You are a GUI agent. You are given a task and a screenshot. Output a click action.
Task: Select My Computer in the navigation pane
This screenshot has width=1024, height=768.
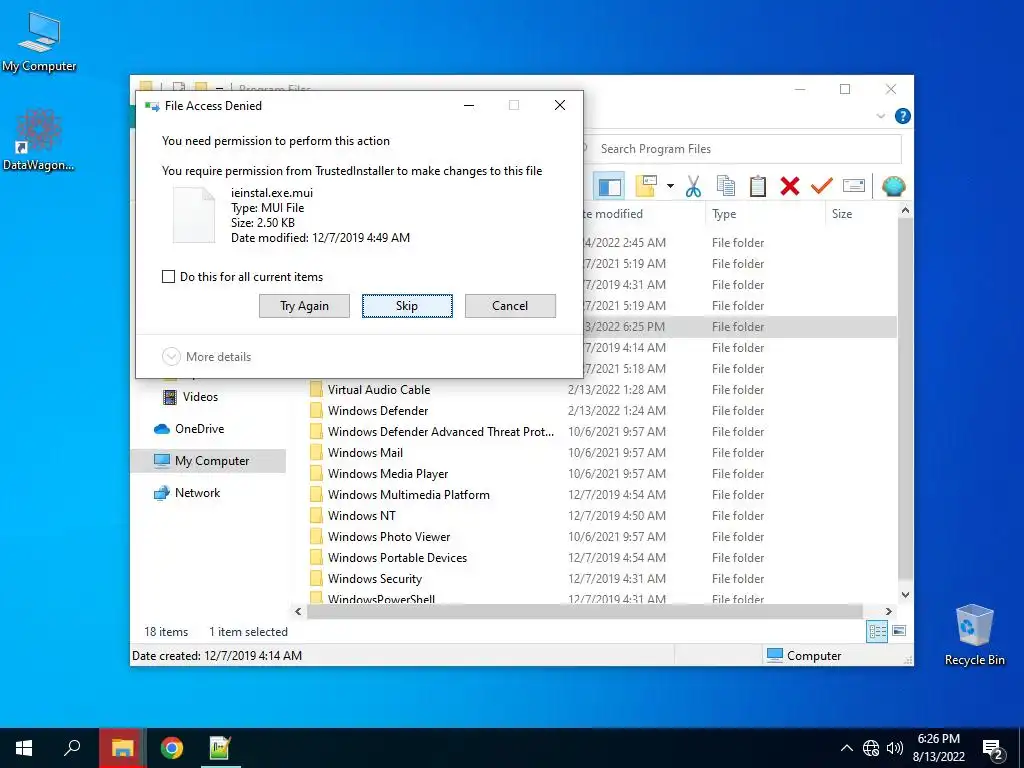pyautogui.click(x=212, y=460)
